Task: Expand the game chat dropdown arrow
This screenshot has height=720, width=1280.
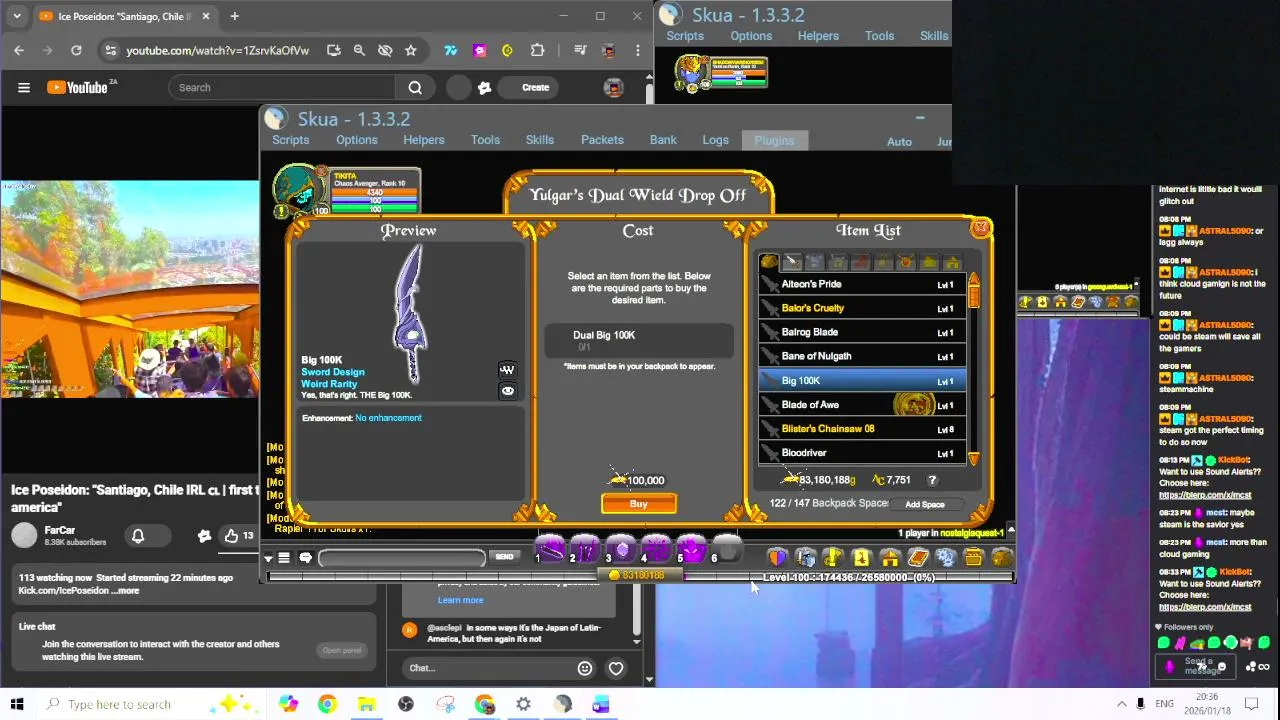Action: (x=268, y=558)
